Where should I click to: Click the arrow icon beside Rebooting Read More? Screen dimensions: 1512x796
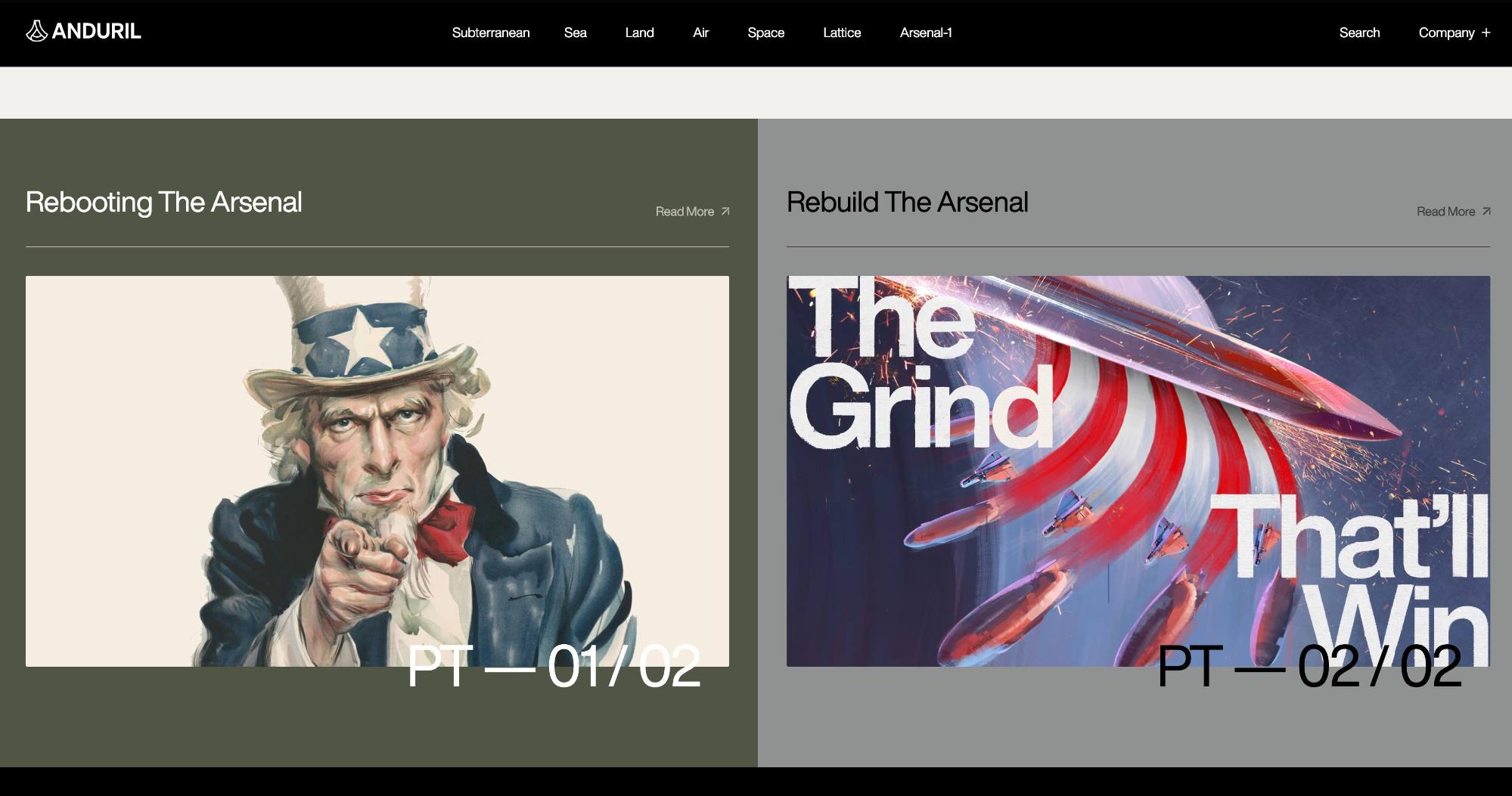[725, 211]
